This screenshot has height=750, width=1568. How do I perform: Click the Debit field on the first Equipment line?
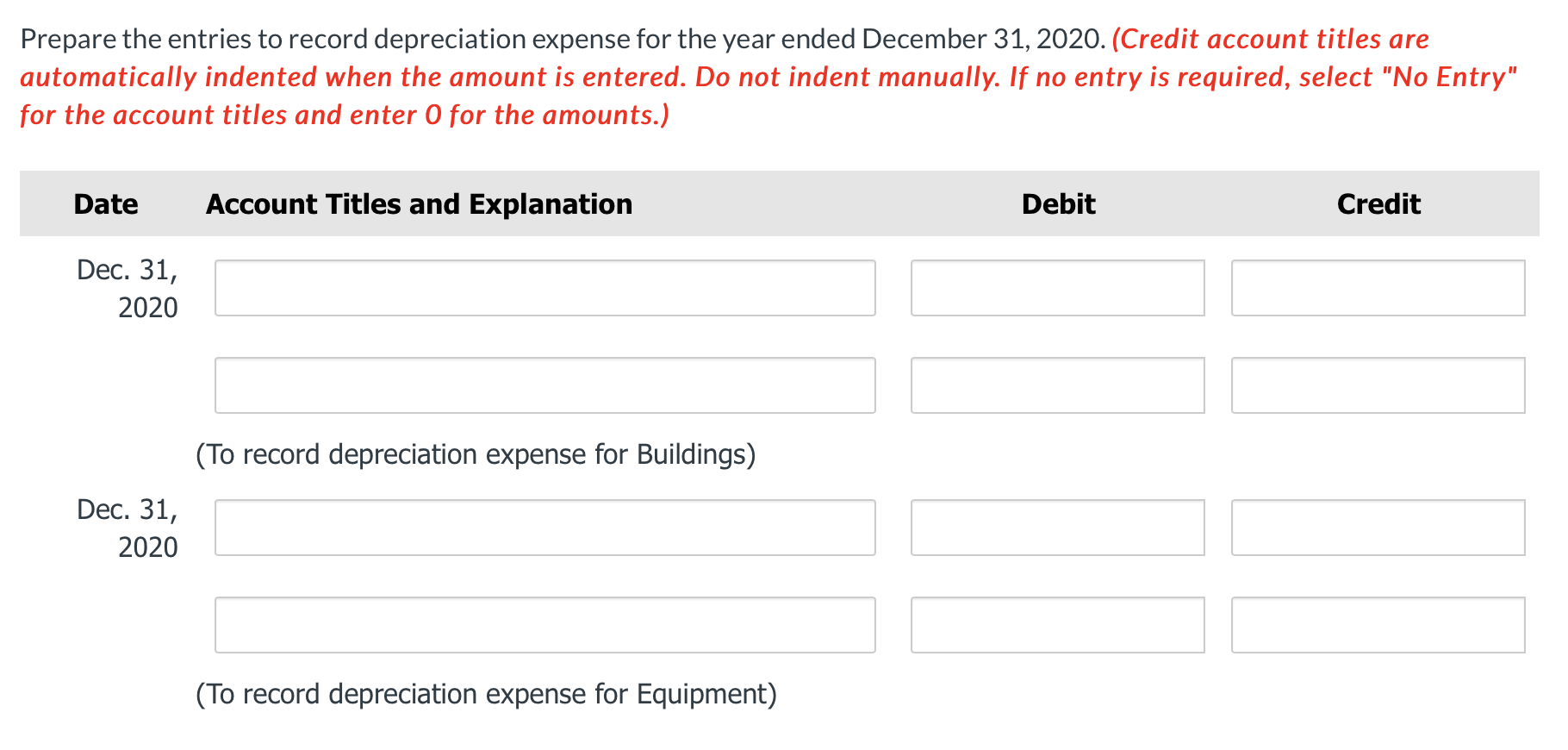click(1057, 528)
